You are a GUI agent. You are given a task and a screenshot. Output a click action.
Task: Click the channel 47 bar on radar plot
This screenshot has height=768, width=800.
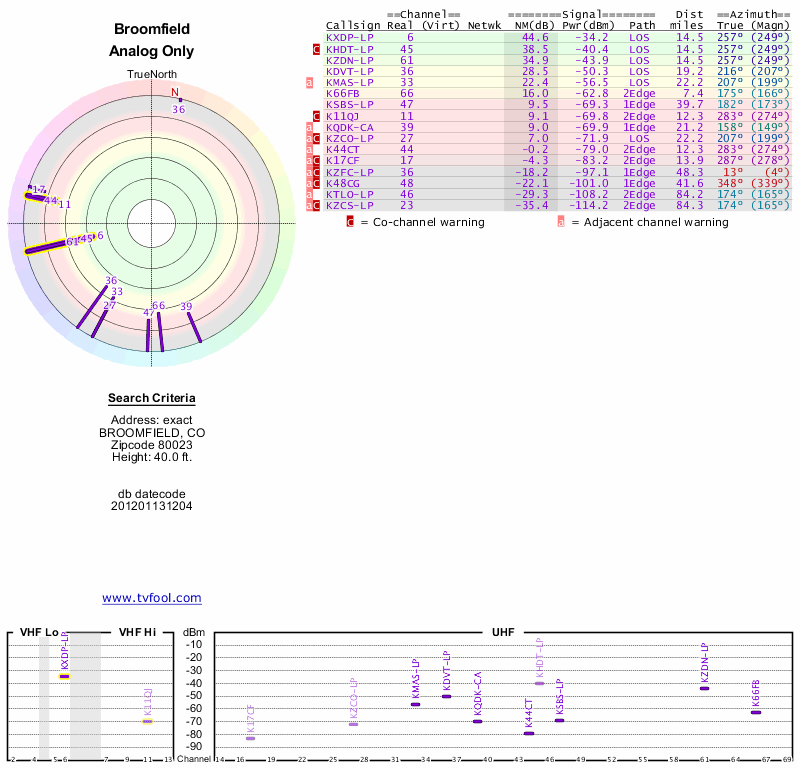pos(148,335)
